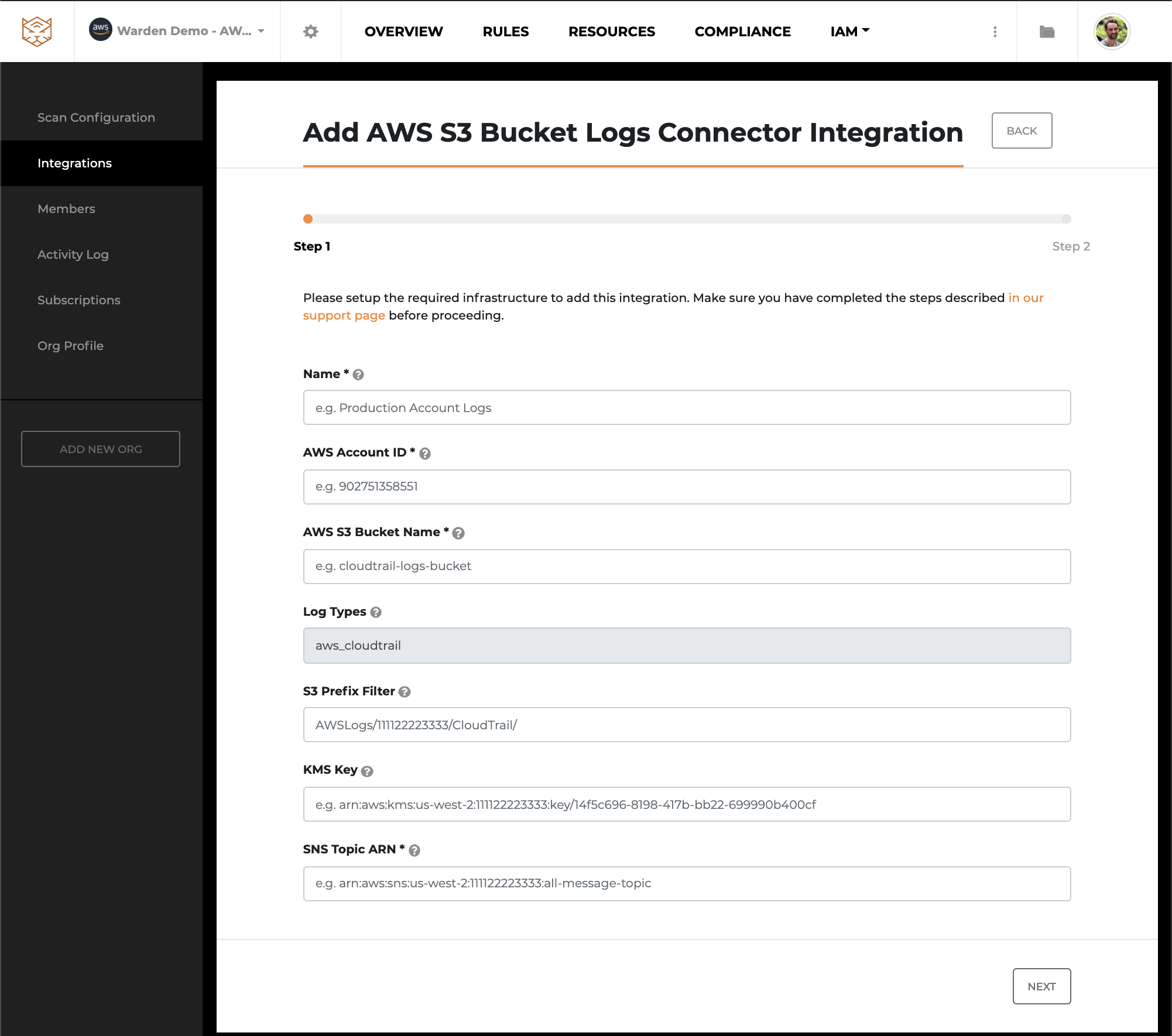Image resolution: width=1172 pixels, height=1036 pixels.
Task: Click the Warden fox logo icon
Action: pos(37,30)
